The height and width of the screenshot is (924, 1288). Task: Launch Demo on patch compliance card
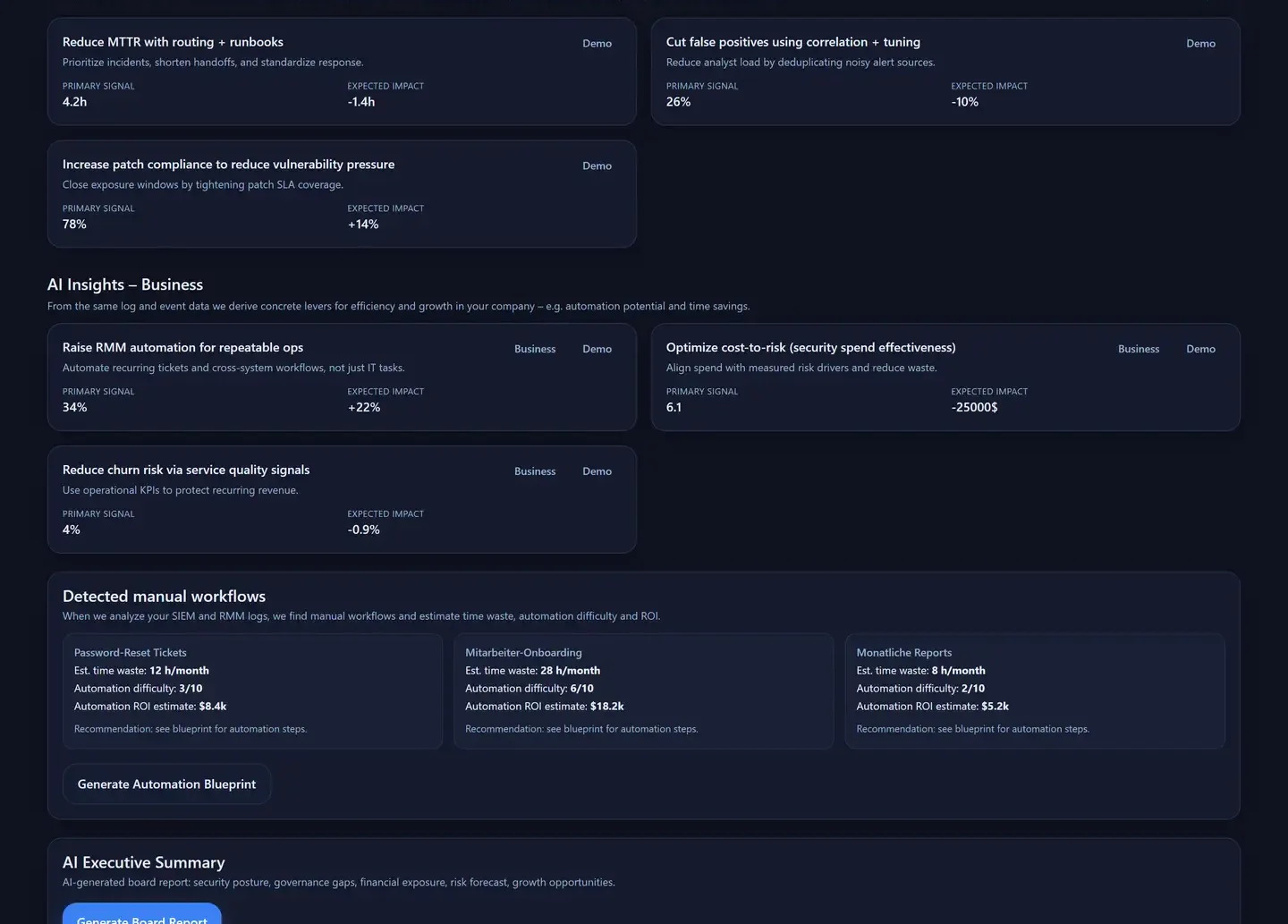point(597,165)
